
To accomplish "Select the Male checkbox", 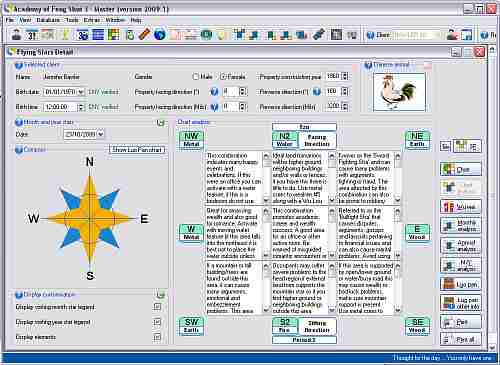I will tap(196, 77).
